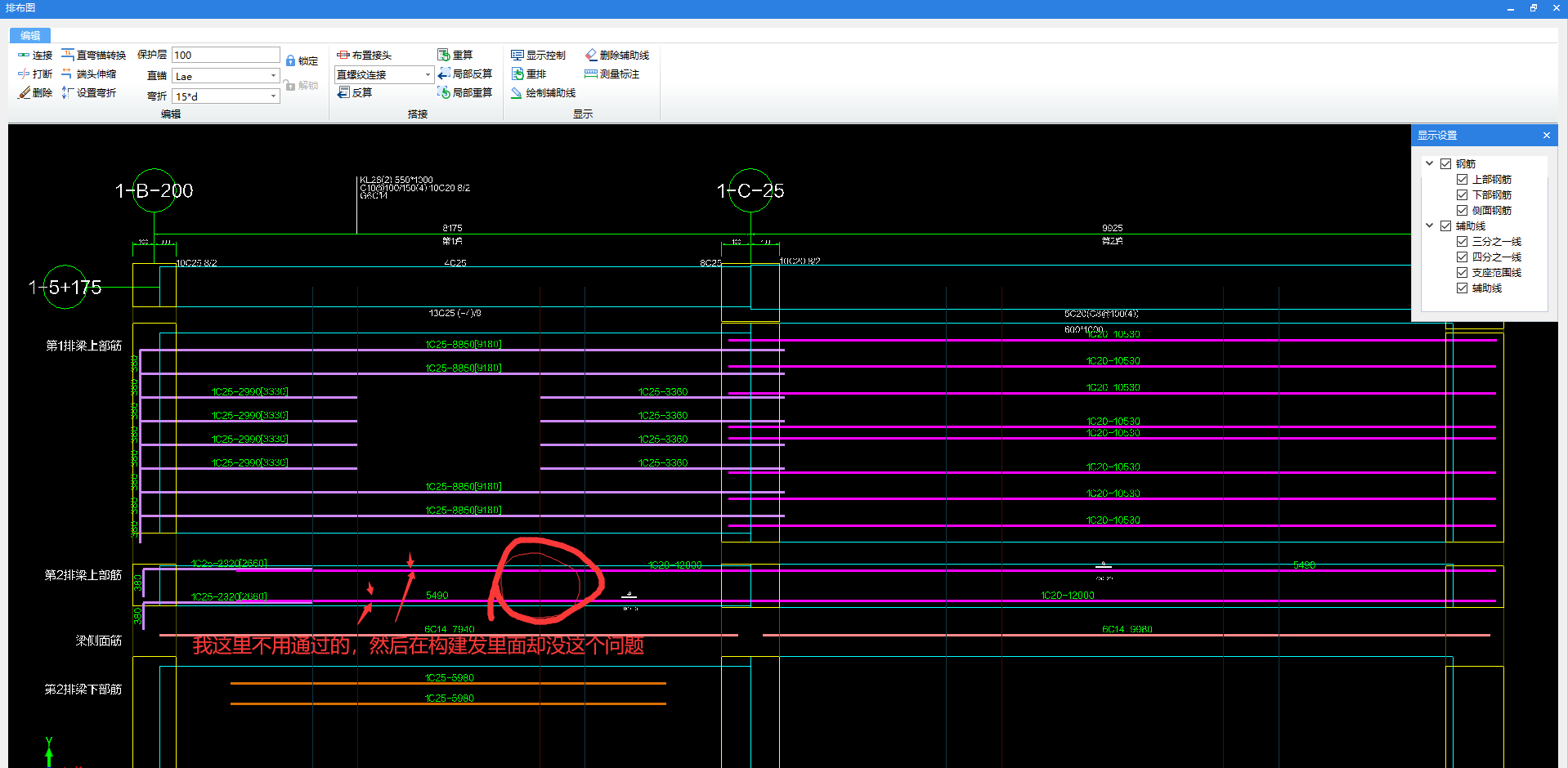
Task: Select the 第1排梁上部筋 row label
Action: coord(83,346)
